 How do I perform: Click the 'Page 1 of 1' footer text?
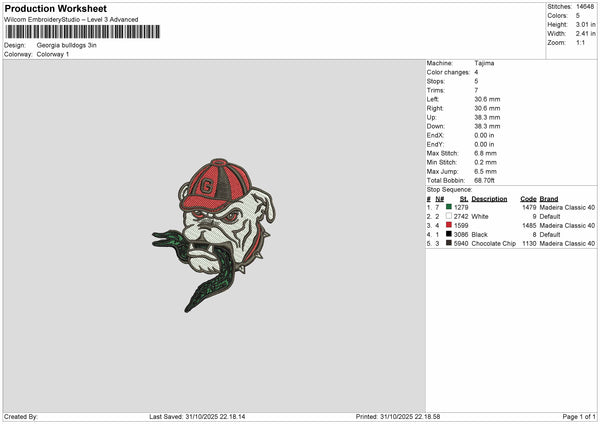coord(579,417)
